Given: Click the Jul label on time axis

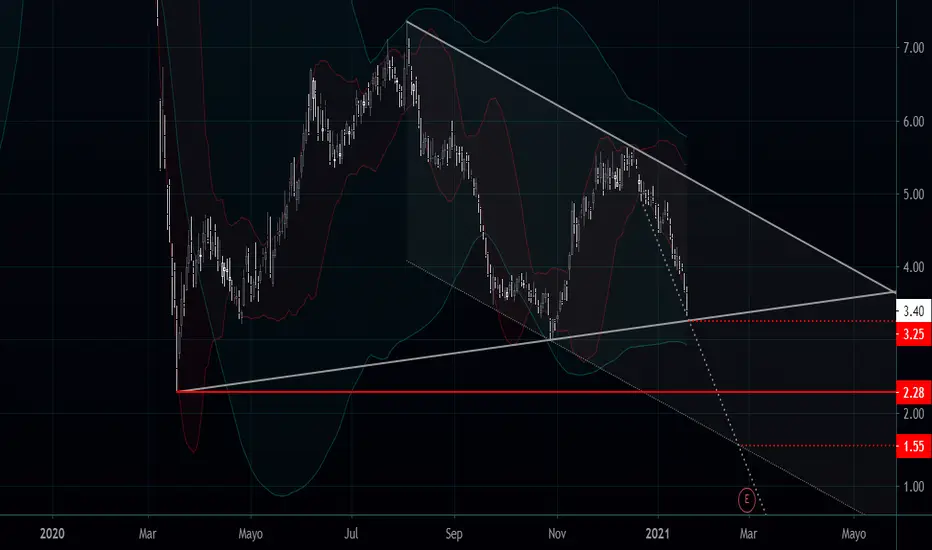Looking at the screenshot, I should click(x=351, y=533).
